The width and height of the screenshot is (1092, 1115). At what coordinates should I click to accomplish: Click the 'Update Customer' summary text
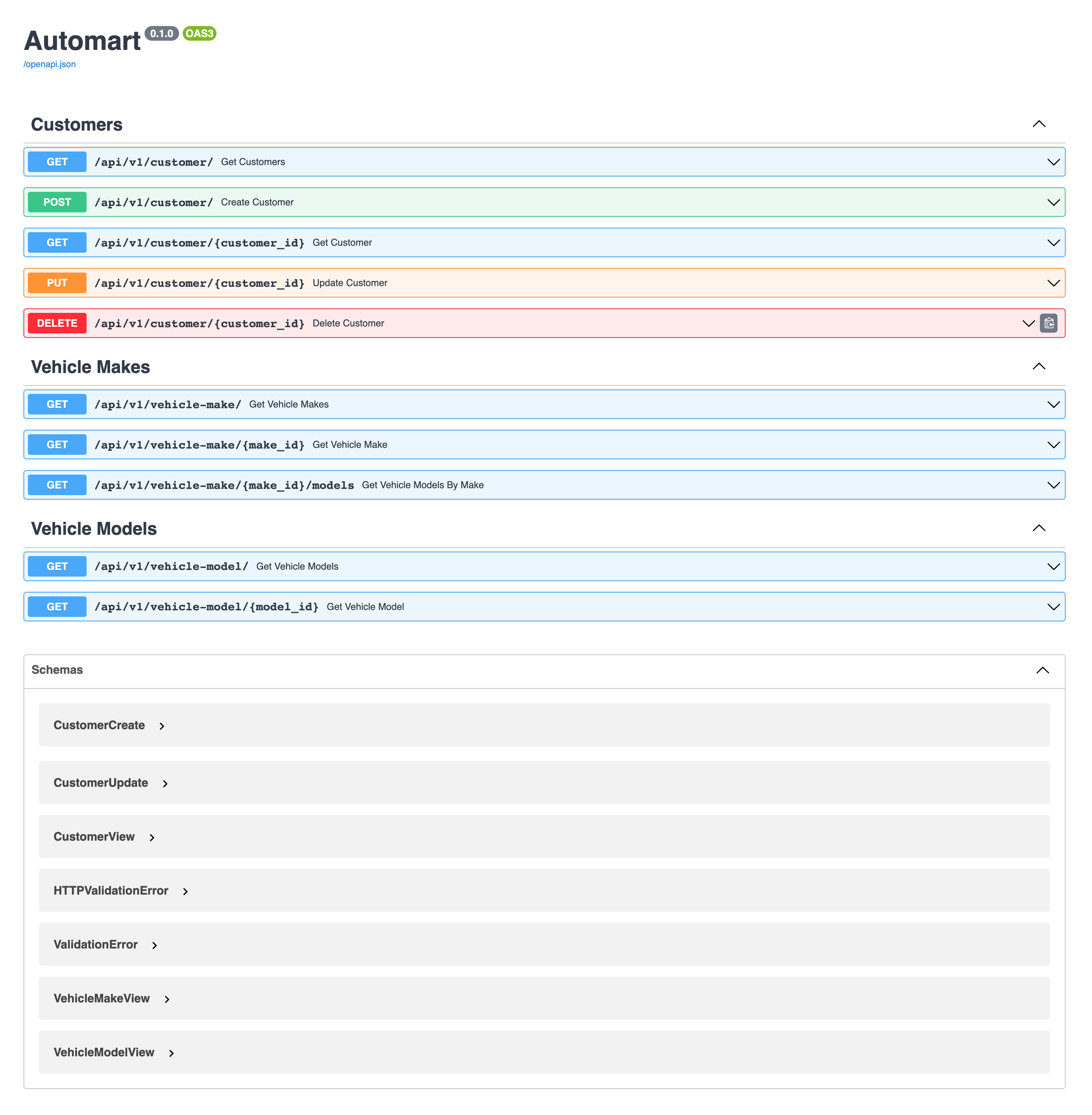pyautogui.click(x=350, y=283)
